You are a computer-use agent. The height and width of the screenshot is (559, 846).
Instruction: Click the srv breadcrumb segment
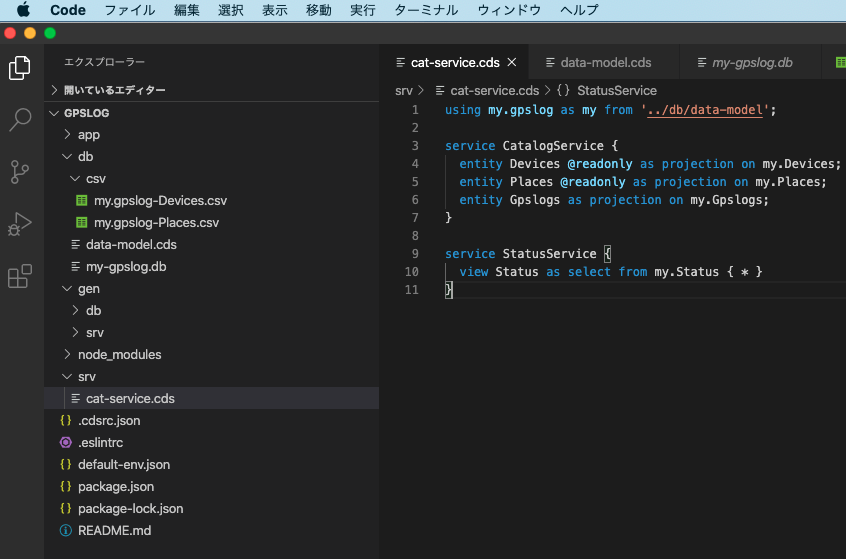click(404, 91)
